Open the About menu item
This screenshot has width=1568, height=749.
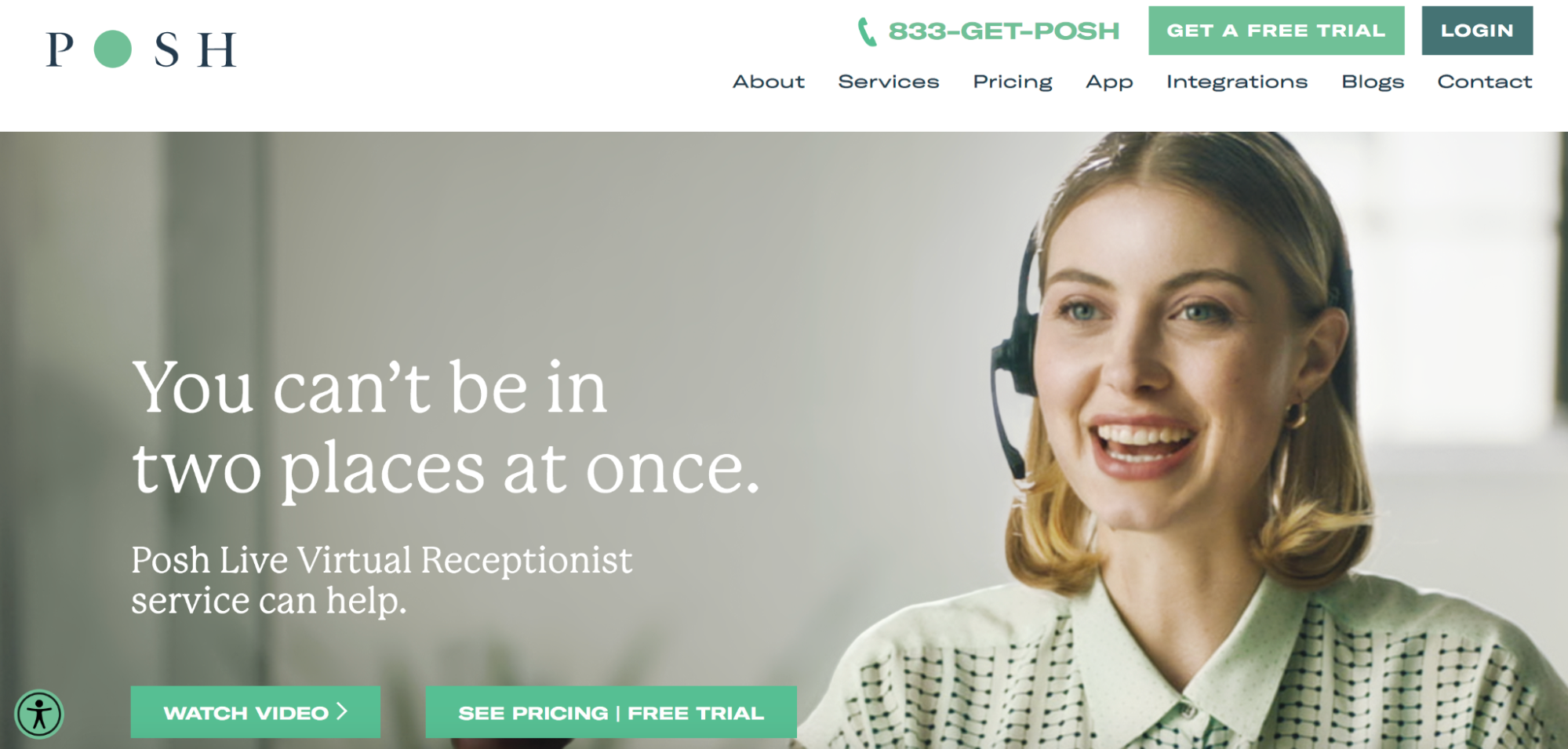click(769, 82)
